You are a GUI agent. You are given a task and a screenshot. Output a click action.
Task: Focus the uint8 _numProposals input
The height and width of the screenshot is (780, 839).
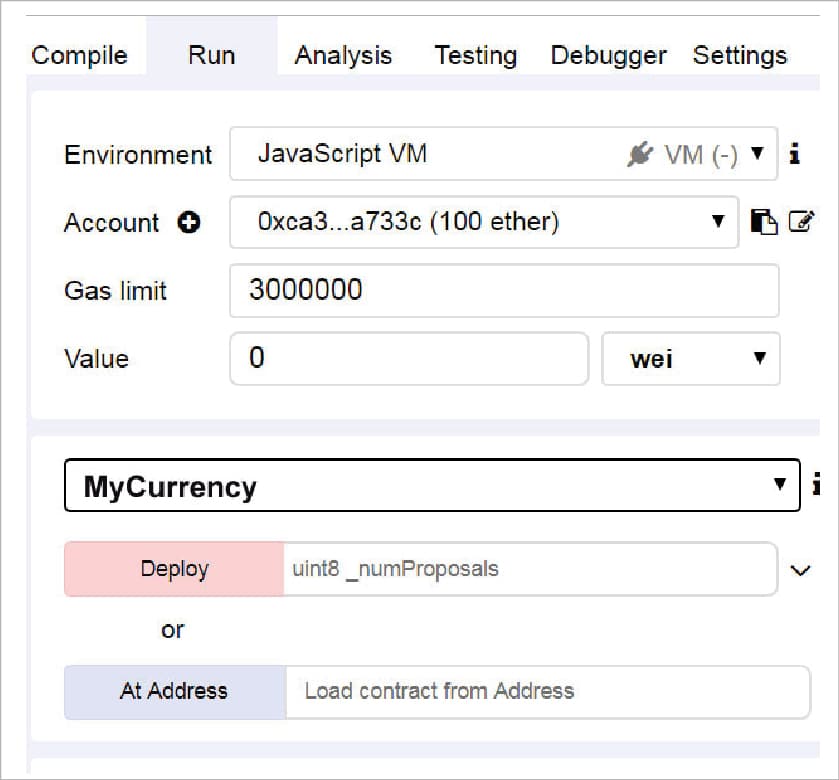click(x=529, y=570)
